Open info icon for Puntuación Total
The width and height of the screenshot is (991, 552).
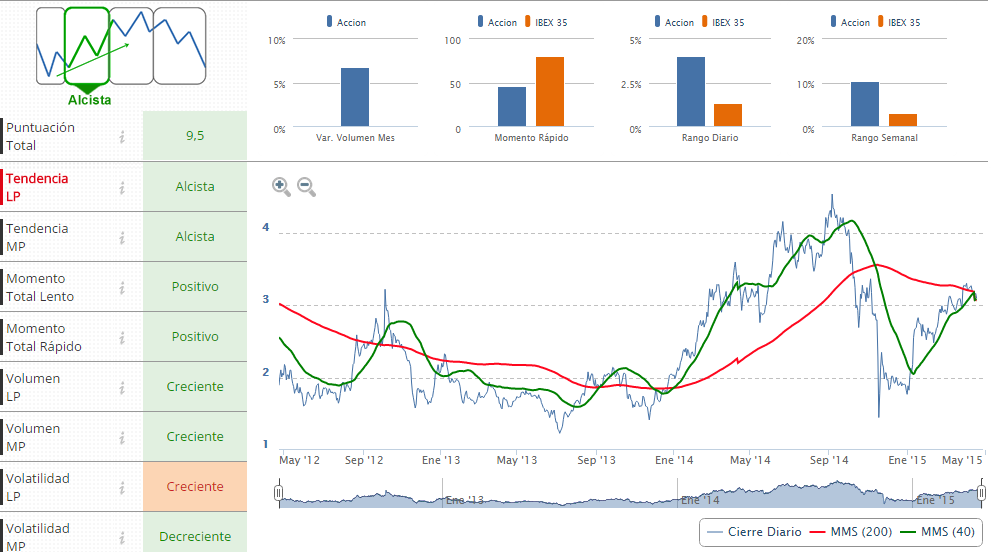[x=122, y=137]
